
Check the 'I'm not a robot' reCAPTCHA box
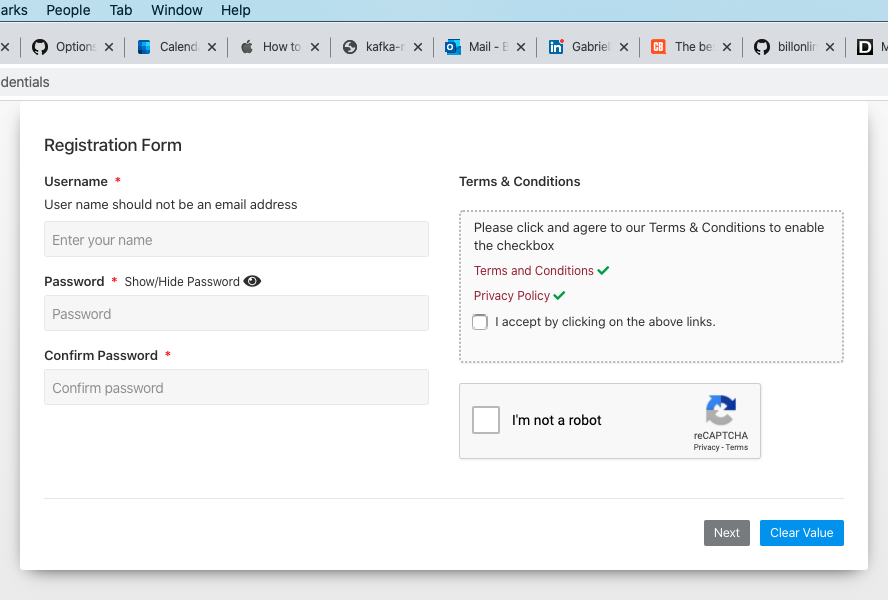(486, 420)
